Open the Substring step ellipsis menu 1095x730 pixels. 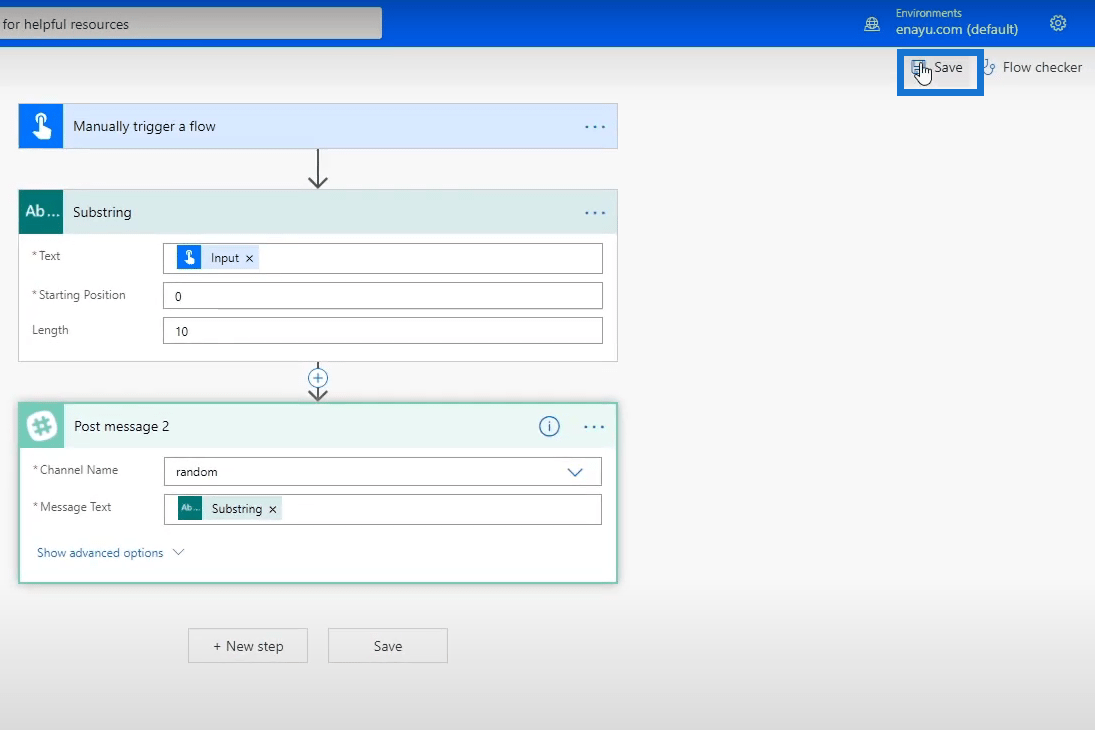pyautogui.click(x=595, y=212)
